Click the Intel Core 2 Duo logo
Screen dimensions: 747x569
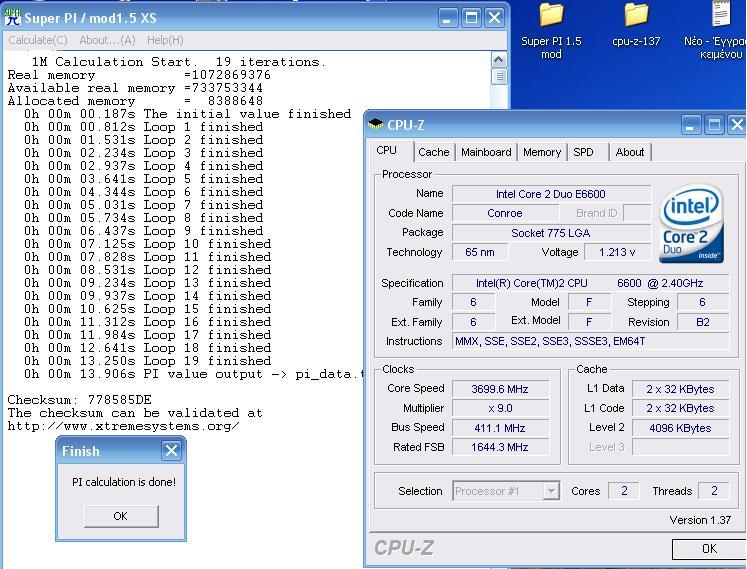tap(692, 224)
